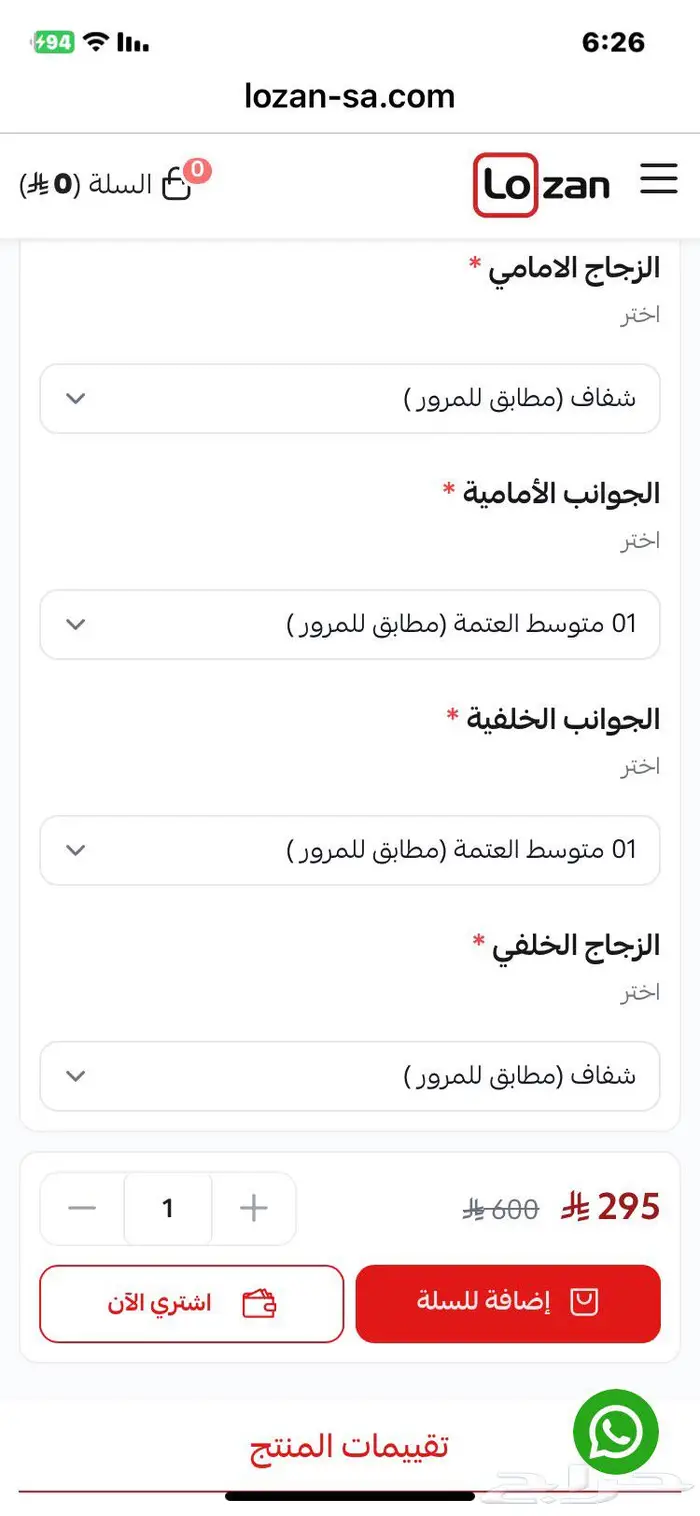Tap the bag icon on Add to Cart
This screenshot has height=1516, width=700.
point(584,1302)
